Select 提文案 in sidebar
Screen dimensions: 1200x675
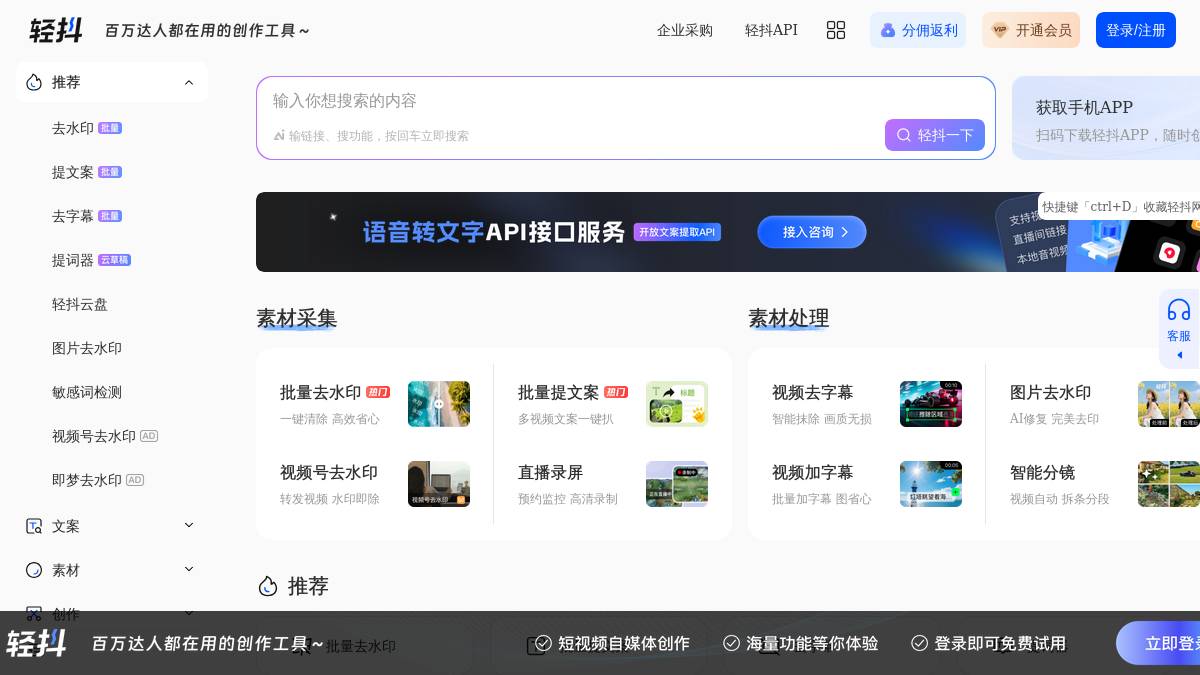(73, 172)
